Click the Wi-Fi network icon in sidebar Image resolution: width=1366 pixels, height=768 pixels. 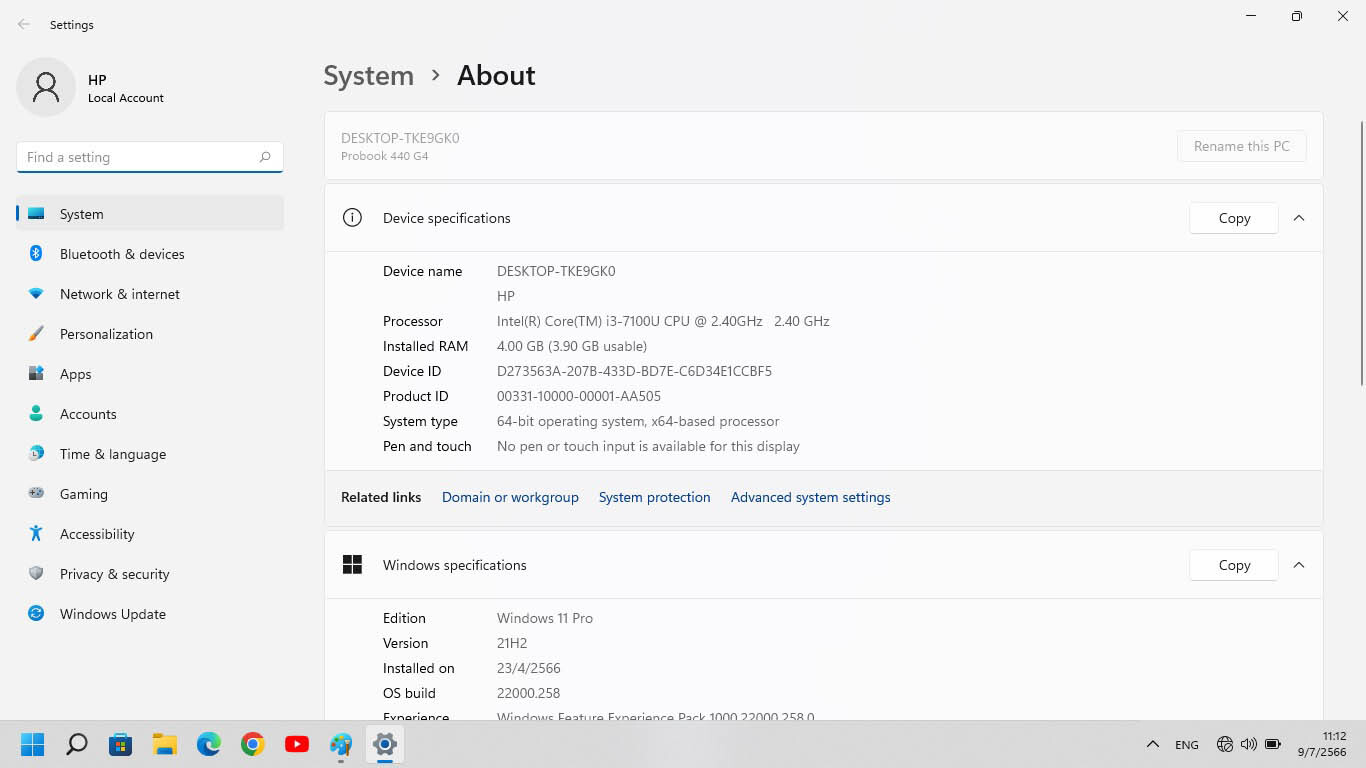[36, 294]
